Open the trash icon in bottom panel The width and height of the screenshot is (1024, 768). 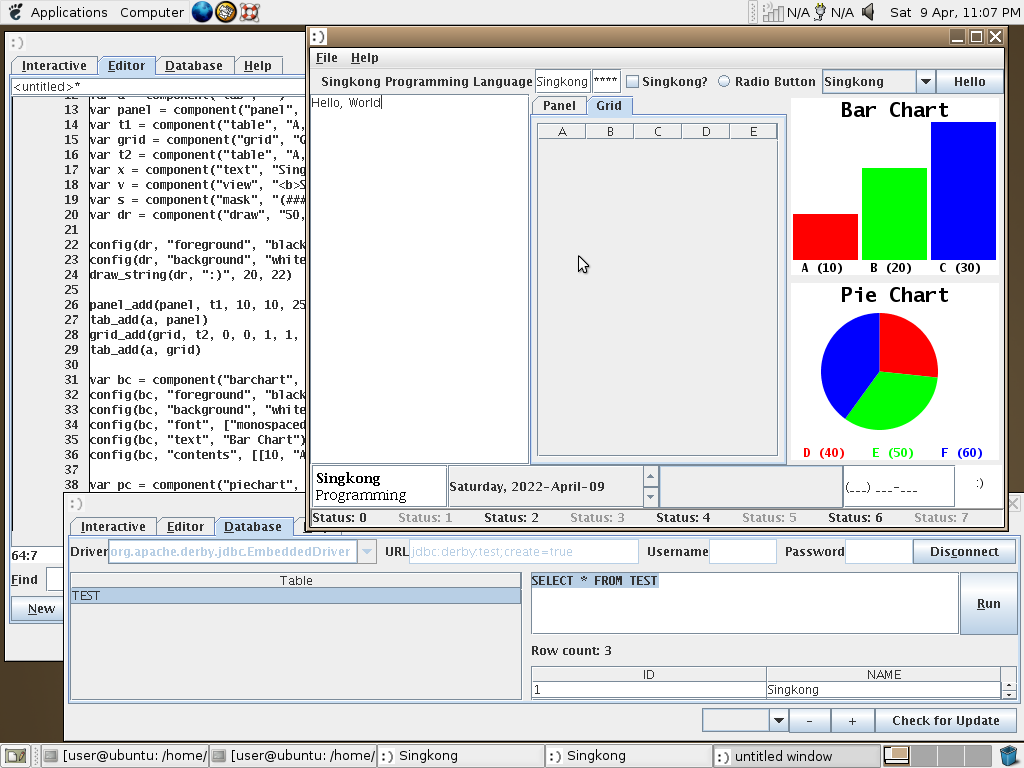(x=1009, y=755)
